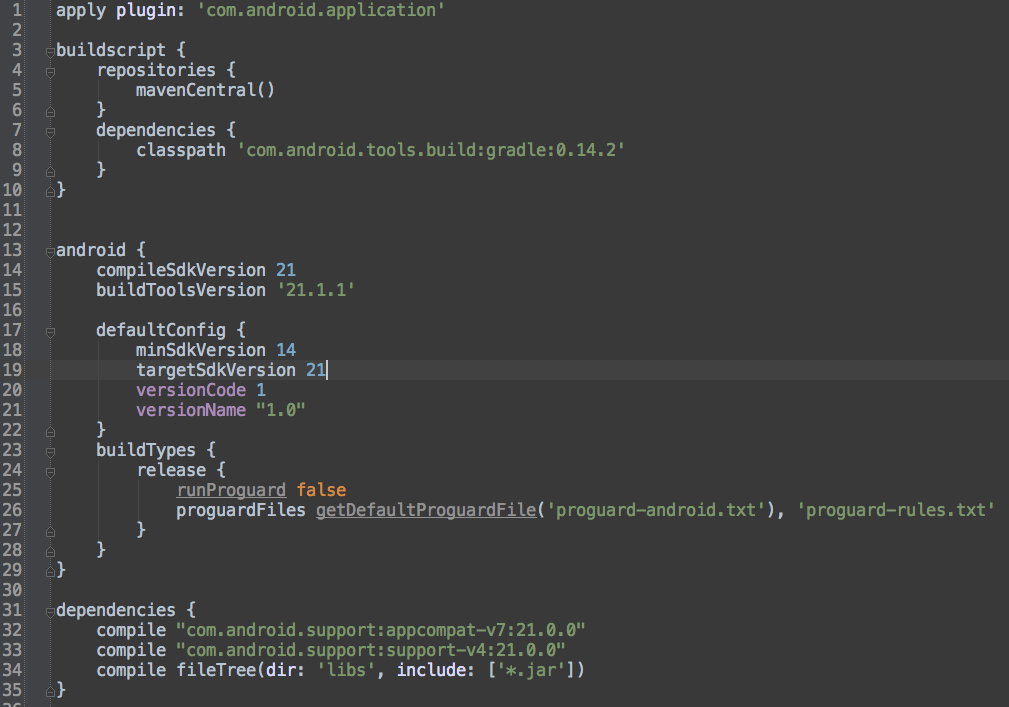
Task: Collapse the buildTypes block fold marker
Action: click(x=50, y=452)
